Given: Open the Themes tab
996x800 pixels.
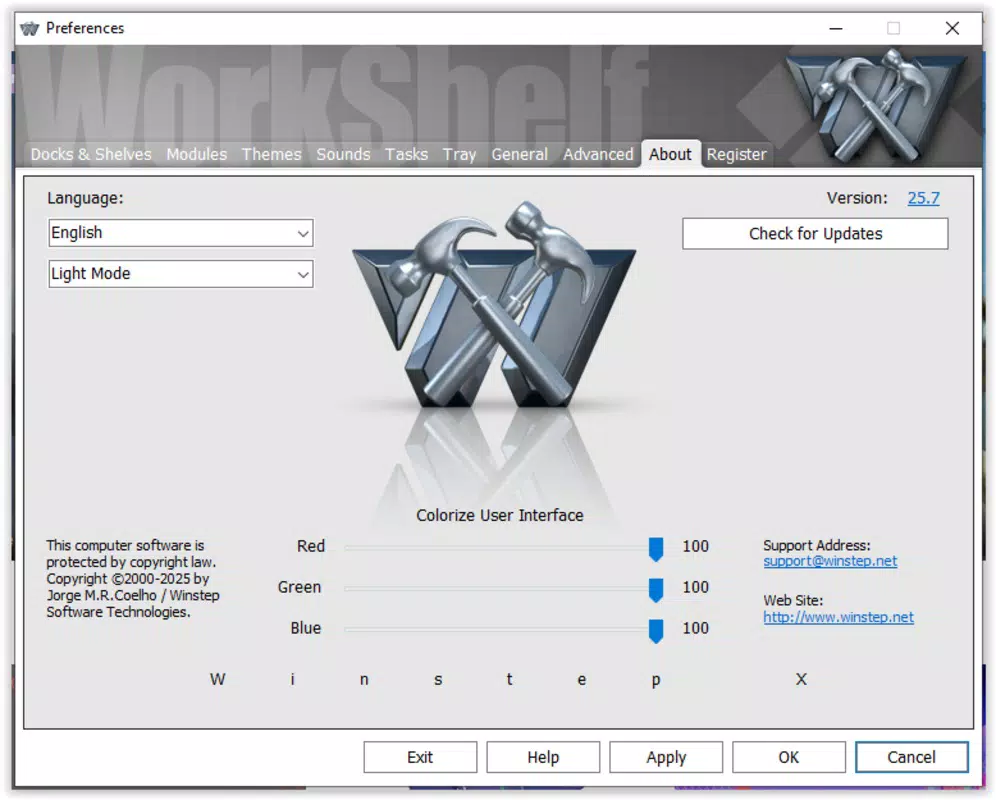Looking at the screenshot, I should tap(271, 154).
